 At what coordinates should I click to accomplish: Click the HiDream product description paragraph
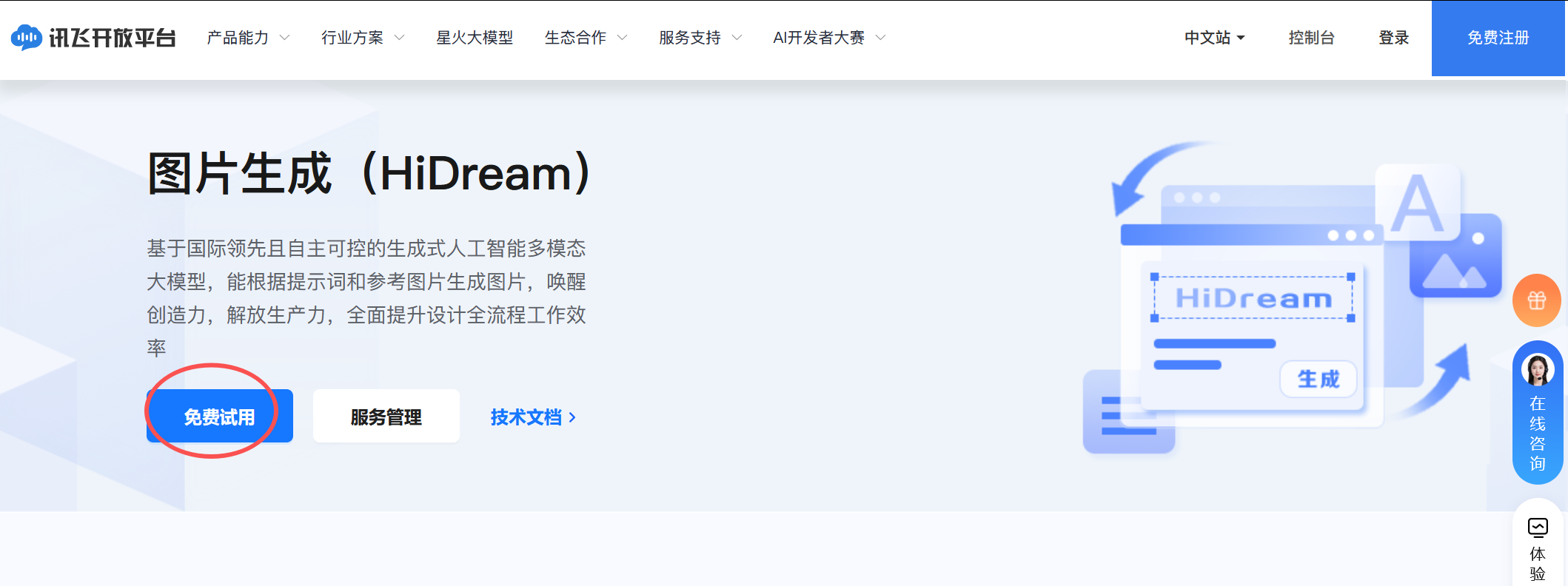pos(366,298)
